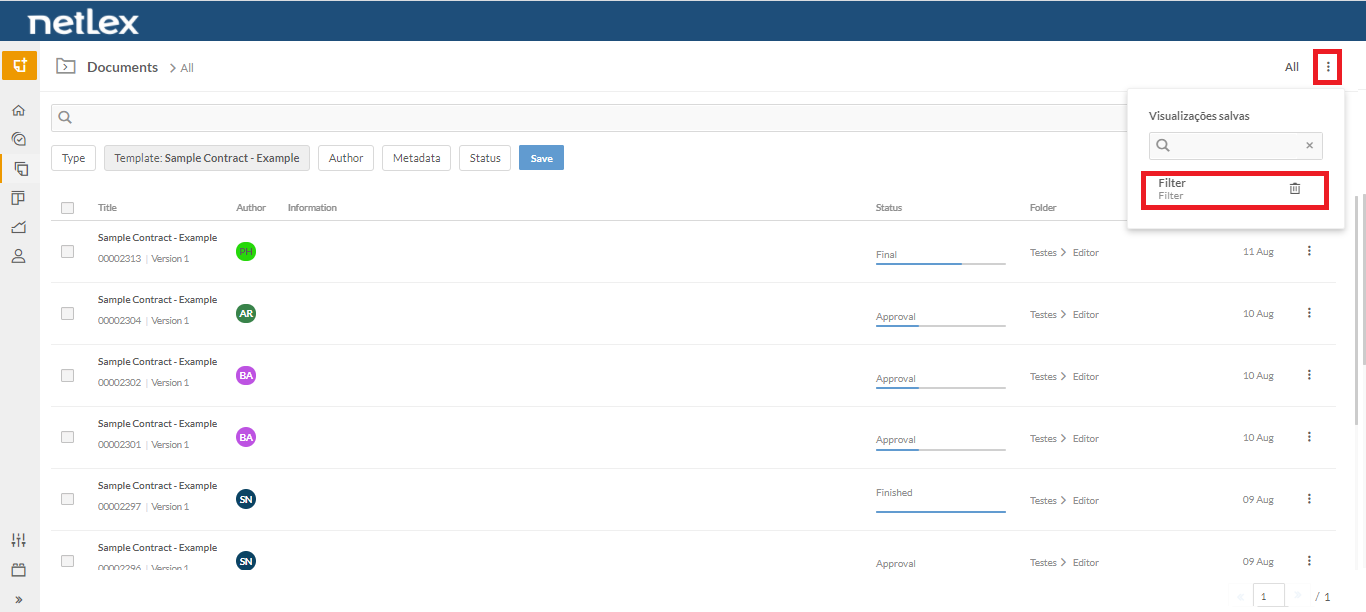Click the Documents folder icon in header
Viewport: 1366px width, 612px height.
pos(66,67)
